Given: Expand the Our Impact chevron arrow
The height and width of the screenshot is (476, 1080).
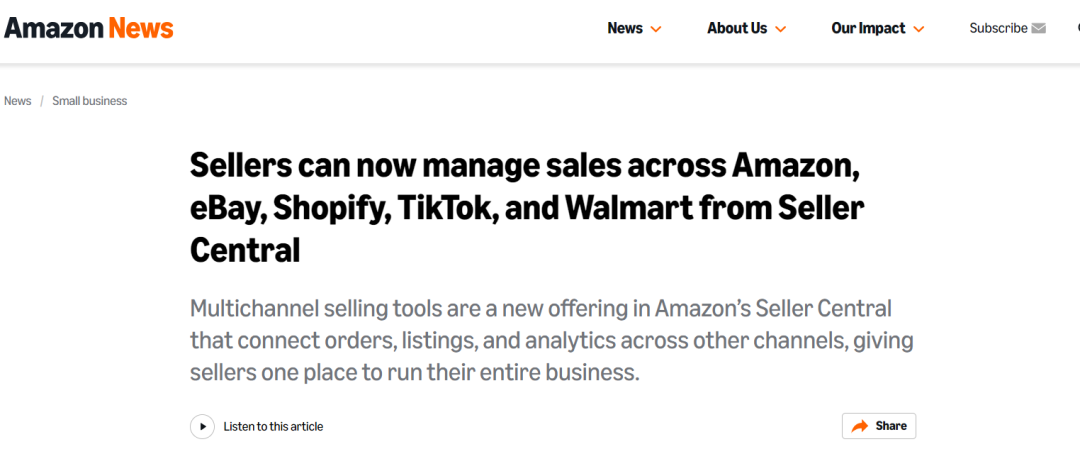Looking at the screenshot, I should (x=919, y=29).
